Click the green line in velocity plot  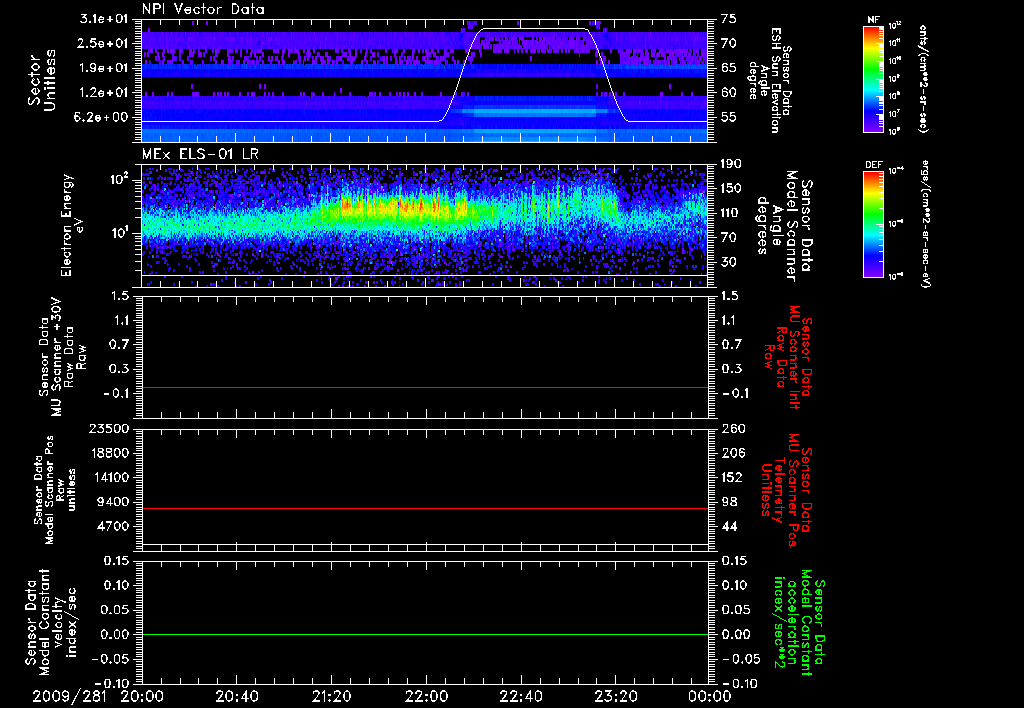(x=424, y=634)
